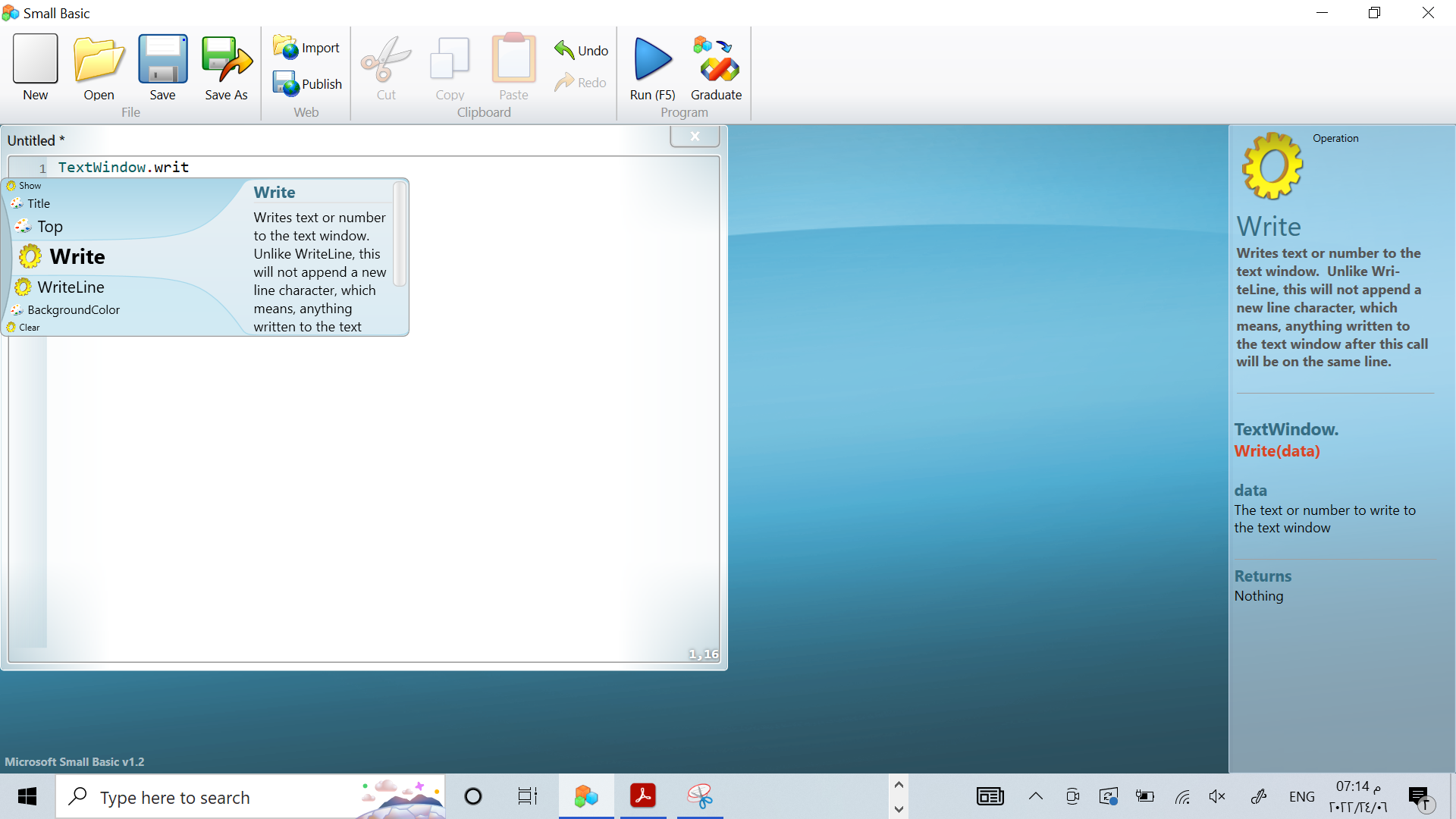Click the Meet Now tray icon
The height and width of the screenshot is (819, 1456).
pos(1072,796)
